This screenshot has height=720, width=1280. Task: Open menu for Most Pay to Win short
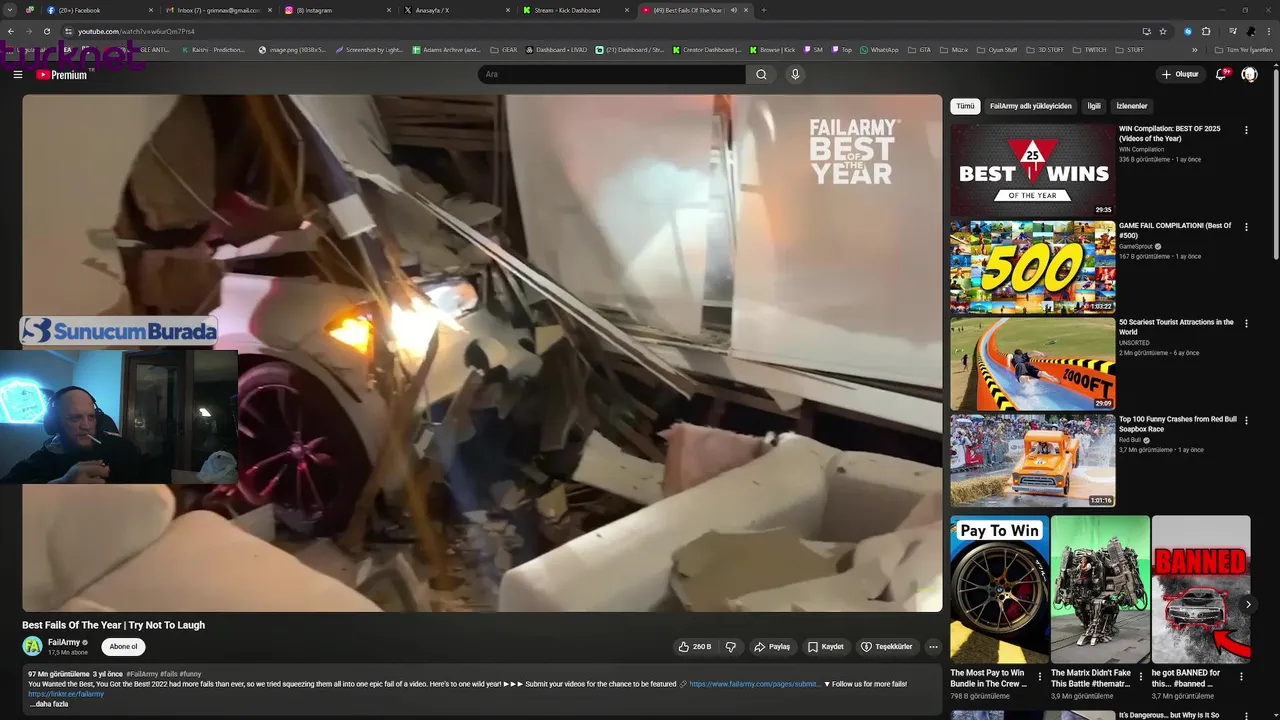(1040, 676)
